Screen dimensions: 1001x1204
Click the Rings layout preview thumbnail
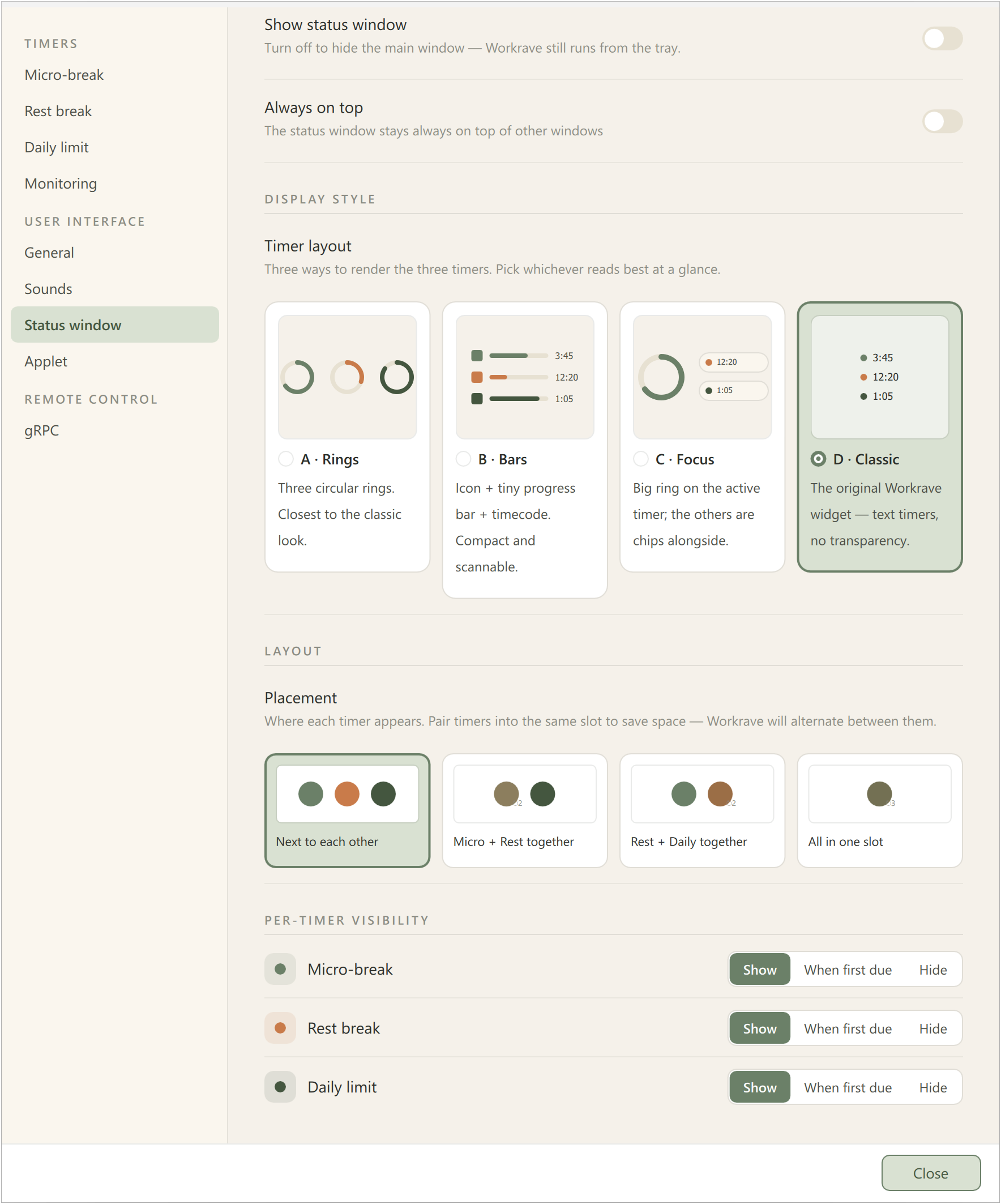pyautogui.click(x=347, y=377)
